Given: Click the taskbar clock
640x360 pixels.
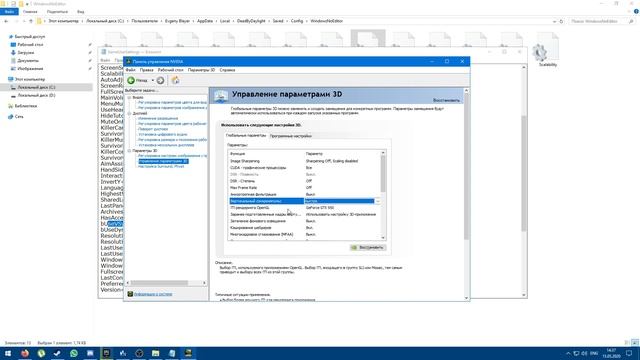Looking at the screenshot, I should [x=611, y=353].
